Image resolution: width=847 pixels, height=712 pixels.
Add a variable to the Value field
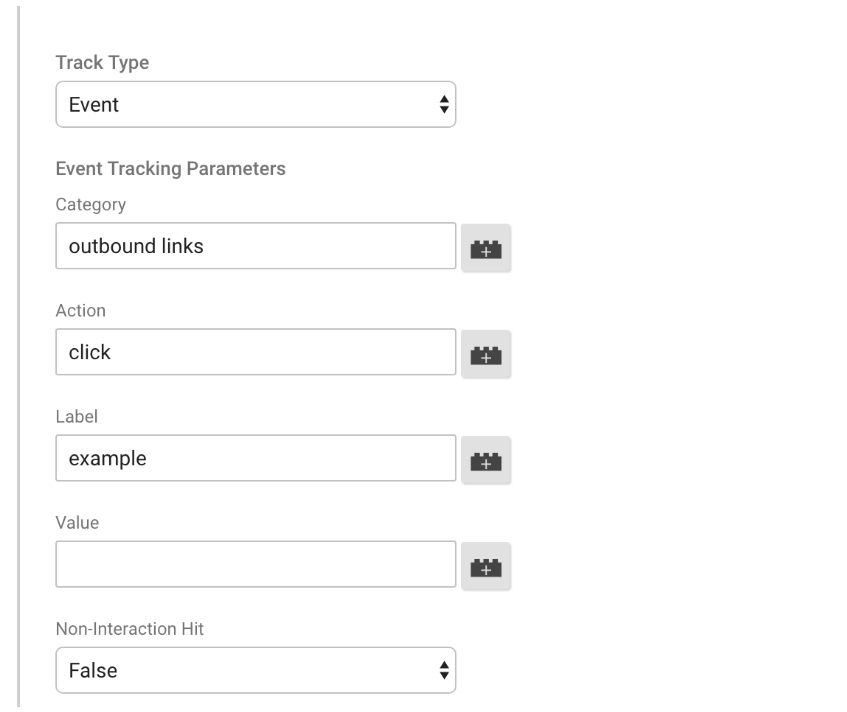click(486, 566)
